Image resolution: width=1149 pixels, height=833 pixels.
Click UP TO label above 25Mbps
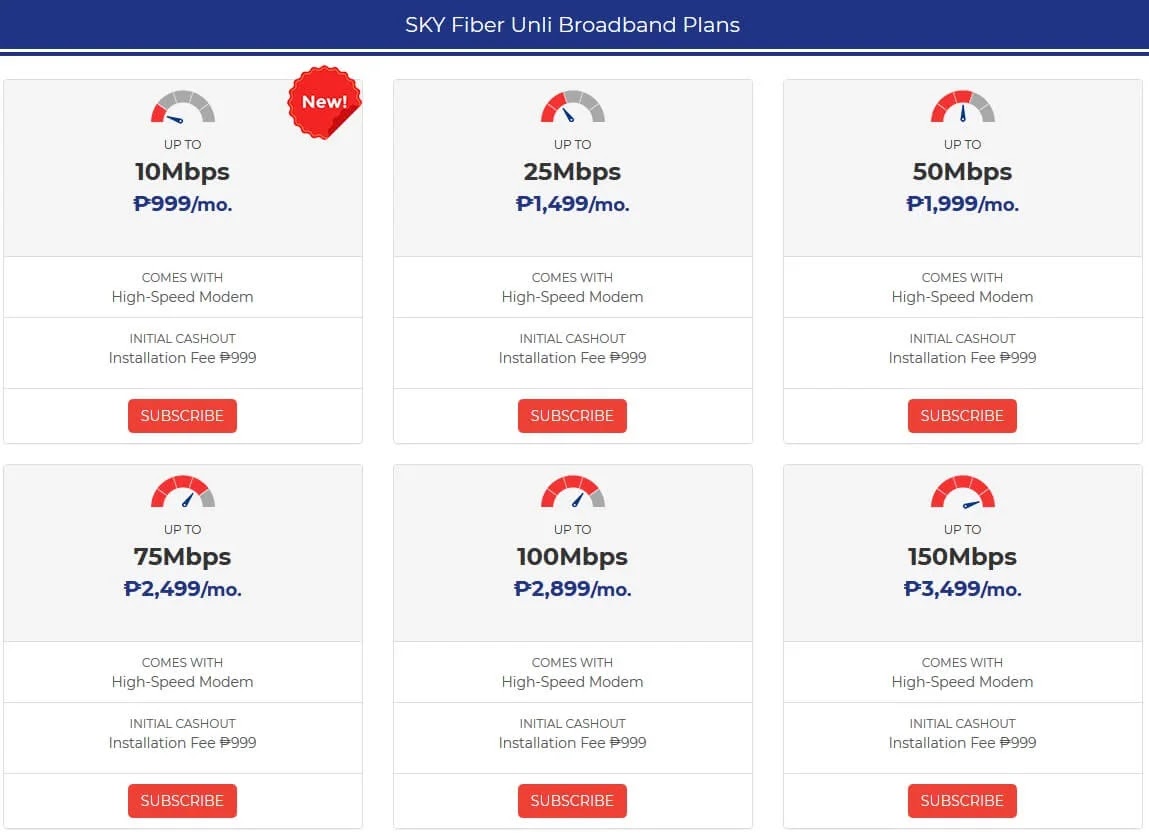click(x=572, y=144)
